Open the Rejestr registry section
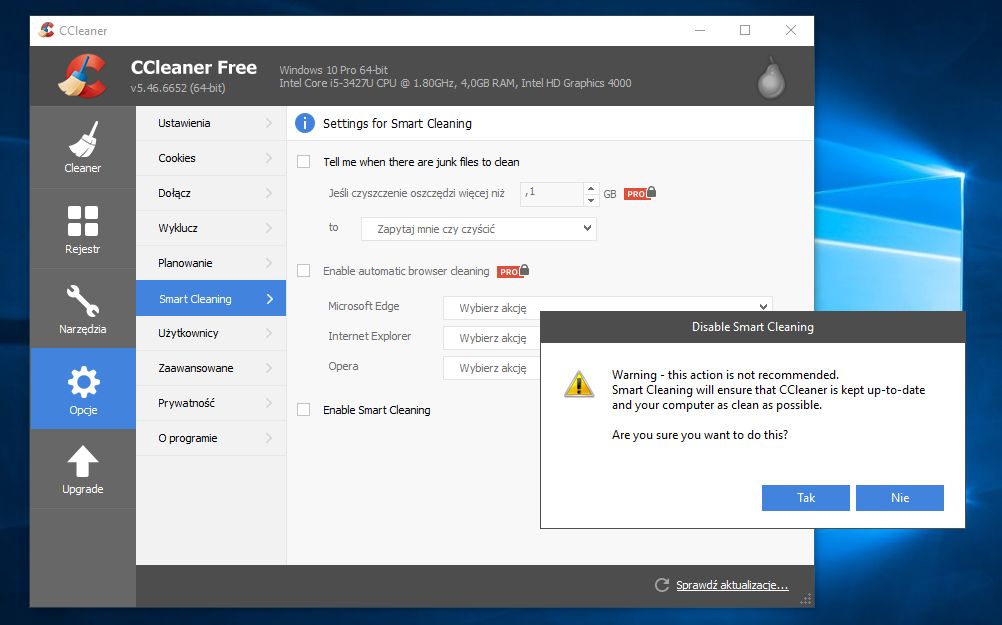The image size is (1002, 625). click(82, 228)
